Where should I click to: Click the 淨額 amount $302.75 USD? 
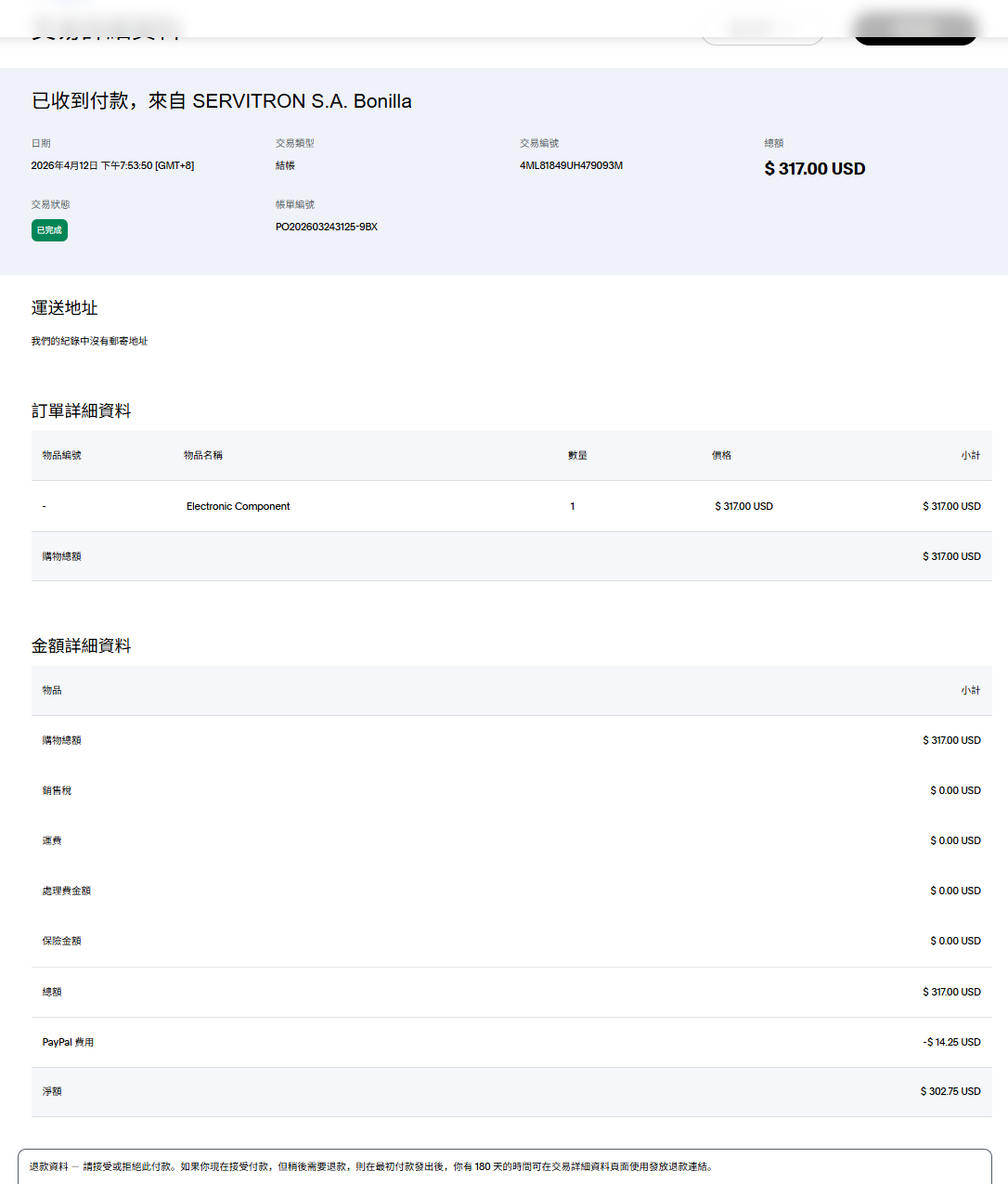point(950,1092)
